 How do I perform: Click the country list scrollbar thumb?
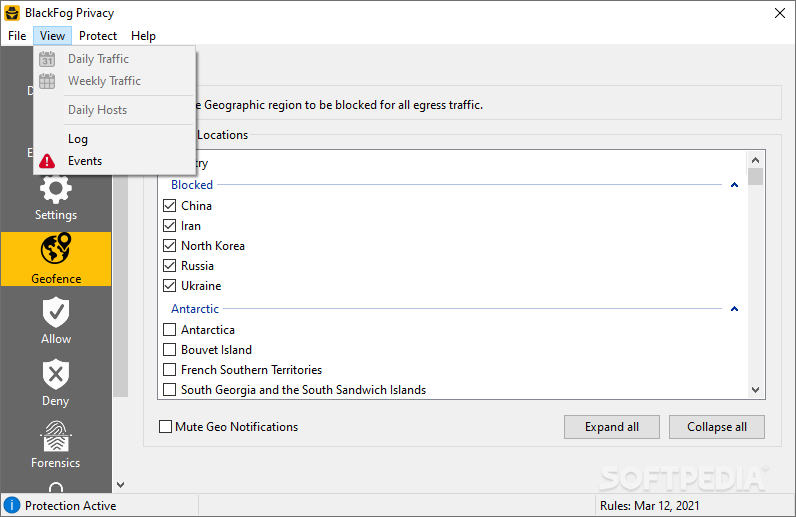tap(755, 177)
